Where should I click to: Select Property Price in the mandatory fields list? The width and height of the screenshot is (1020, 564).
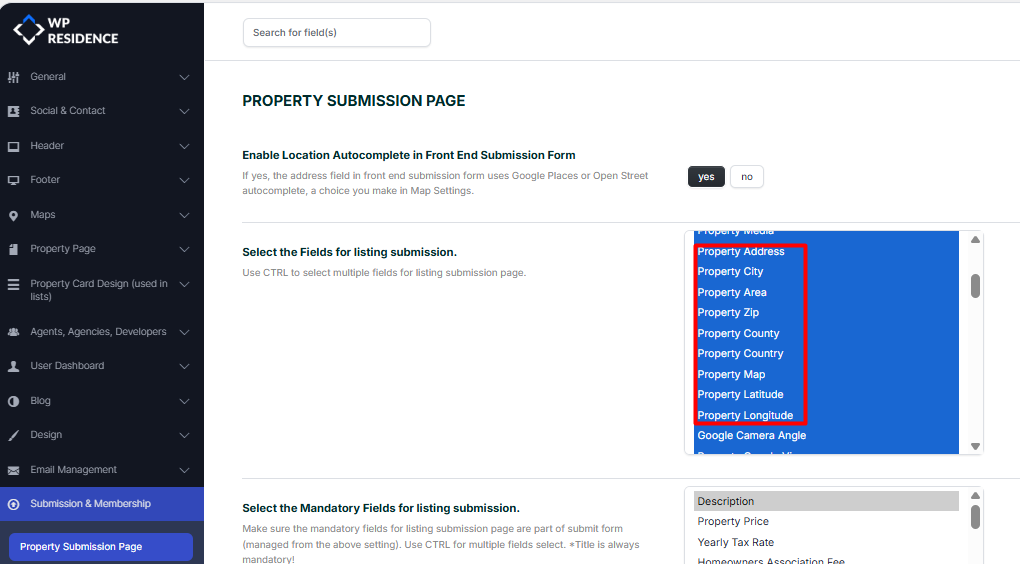(733, 522)
